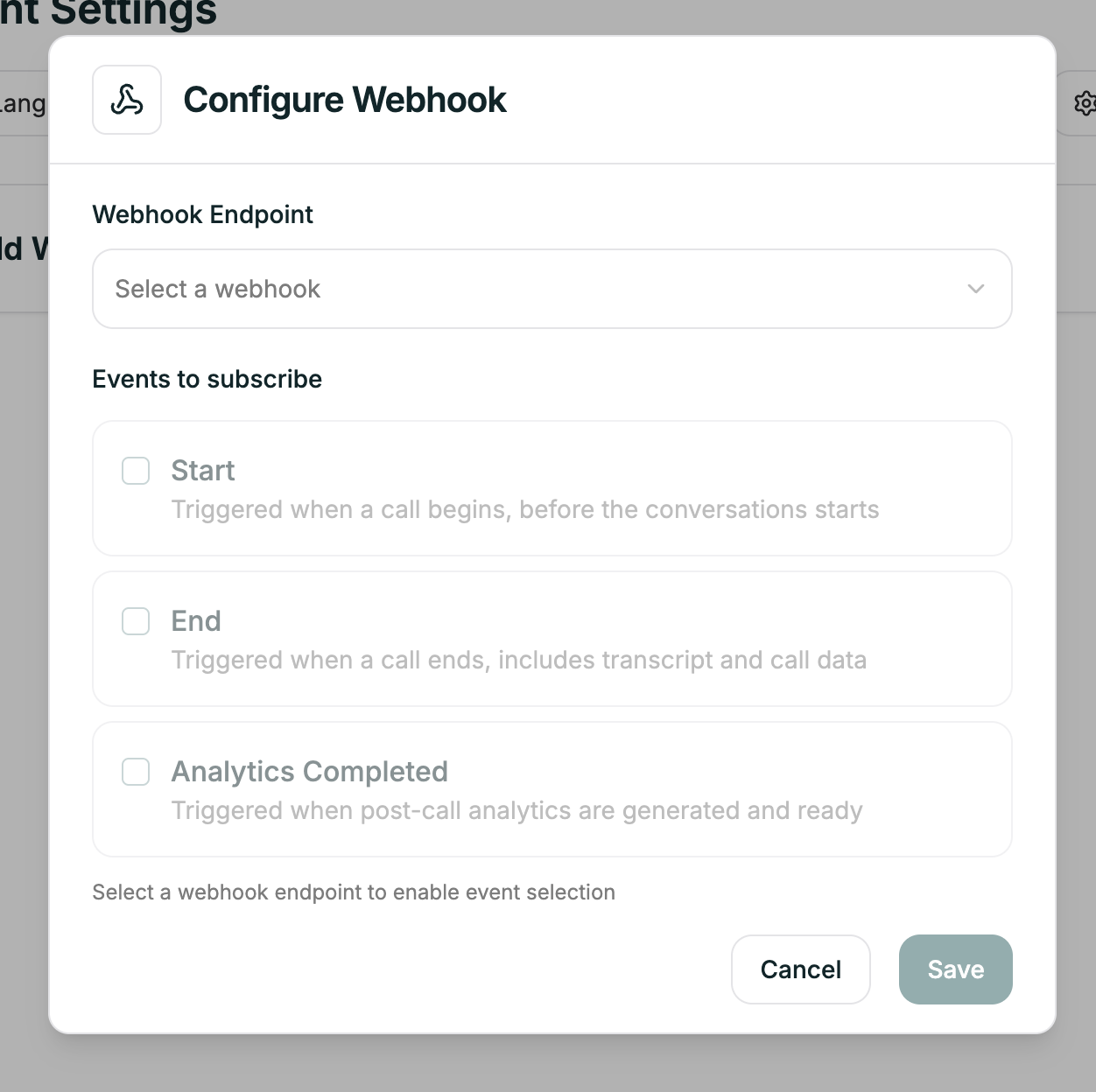Click the Webhook Endpoint field label
Viewport: 1096px width, 1092px height.
(x=202, y=214)
